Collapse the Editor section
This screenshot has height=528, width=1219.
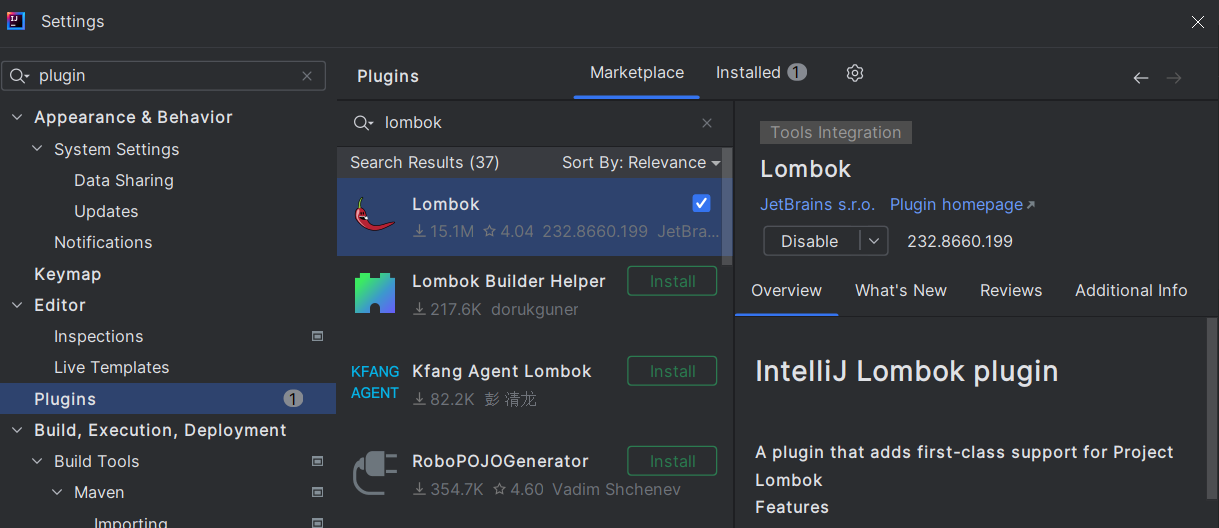click(x=17, y=305)
